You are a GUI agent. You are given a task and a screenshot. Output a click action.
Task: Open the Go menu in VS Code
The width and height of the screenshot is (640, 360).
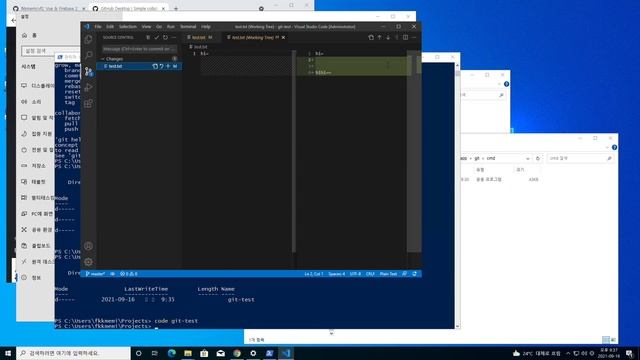pyautogui.click(x=159, y=27)
